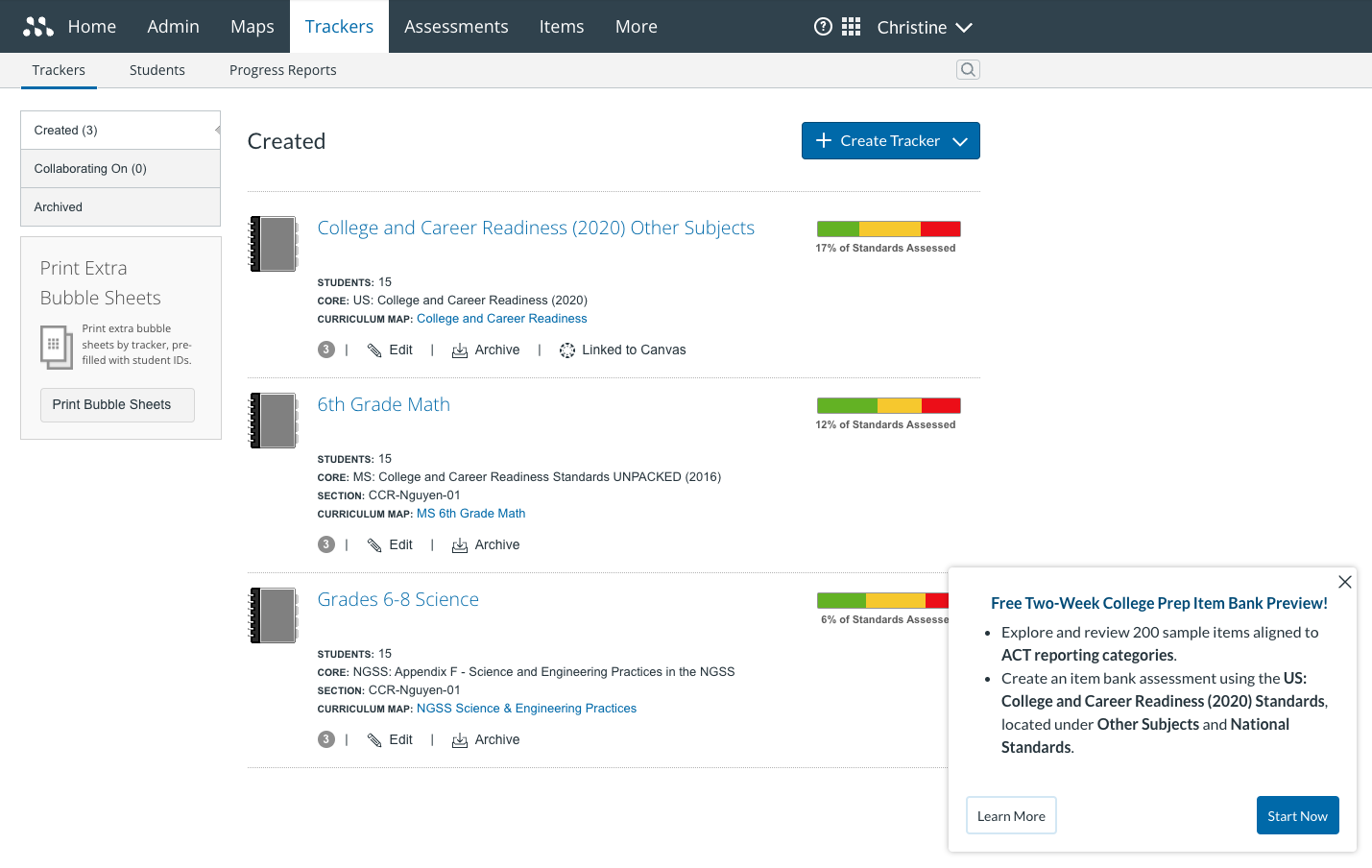
Task: Click Start Now in the popup
Action: pyautogui.click(x=1297, y=816)
